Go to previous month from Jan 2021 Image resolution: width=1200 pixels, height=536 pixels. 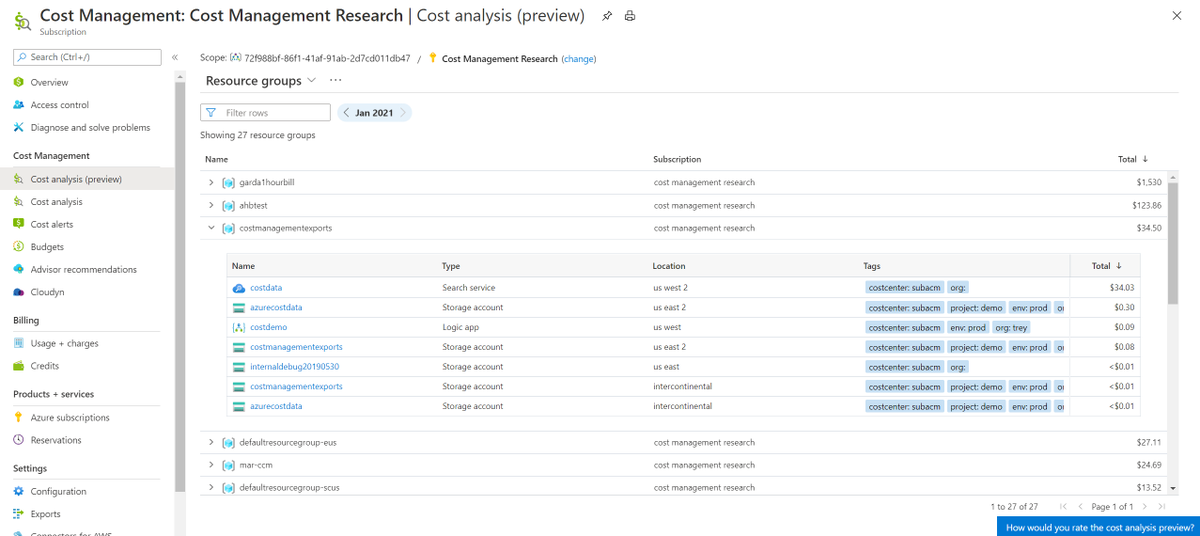(x=346, y=113)
